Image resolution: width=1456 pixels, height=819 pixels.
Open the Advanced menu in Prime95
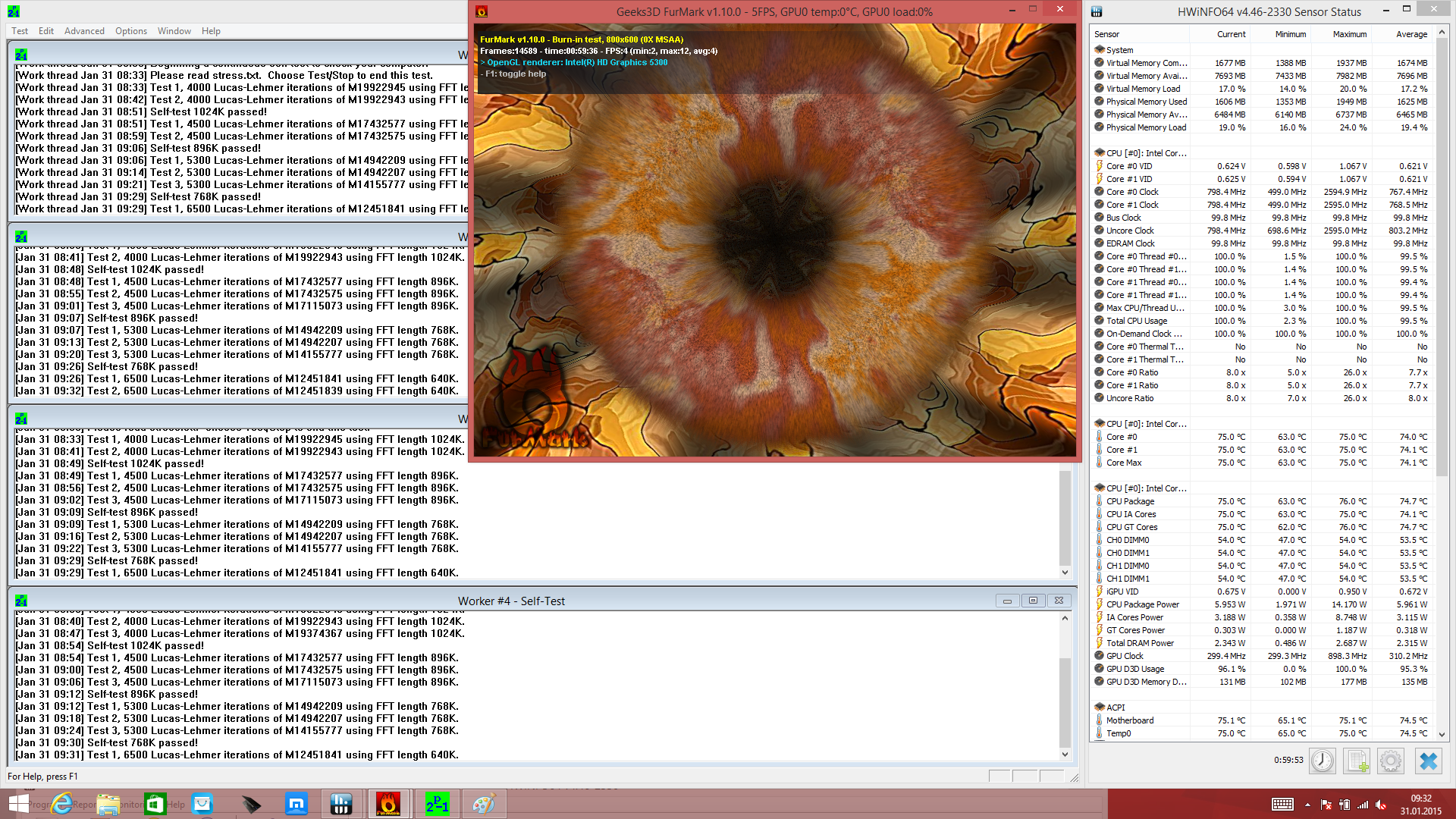pos(84,31)
